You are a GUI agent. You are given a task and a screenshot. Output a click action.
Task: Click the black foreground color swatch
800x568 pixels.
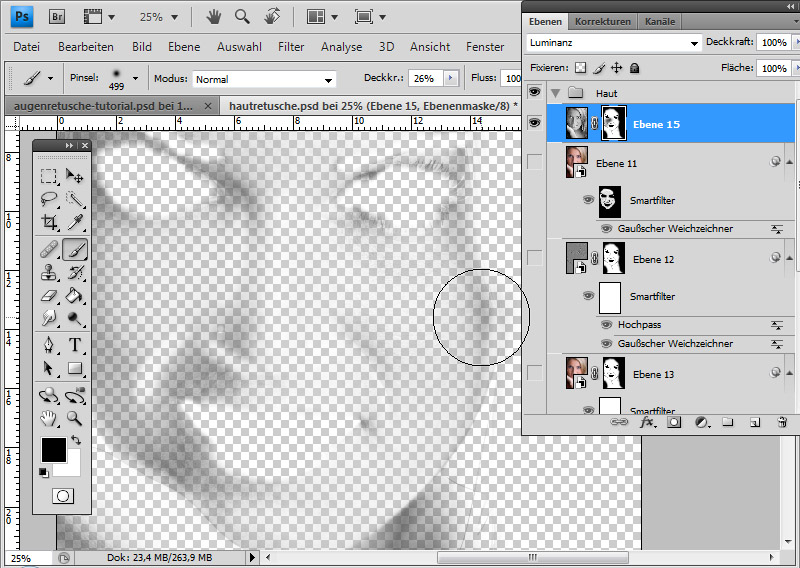tap(54, 450)
